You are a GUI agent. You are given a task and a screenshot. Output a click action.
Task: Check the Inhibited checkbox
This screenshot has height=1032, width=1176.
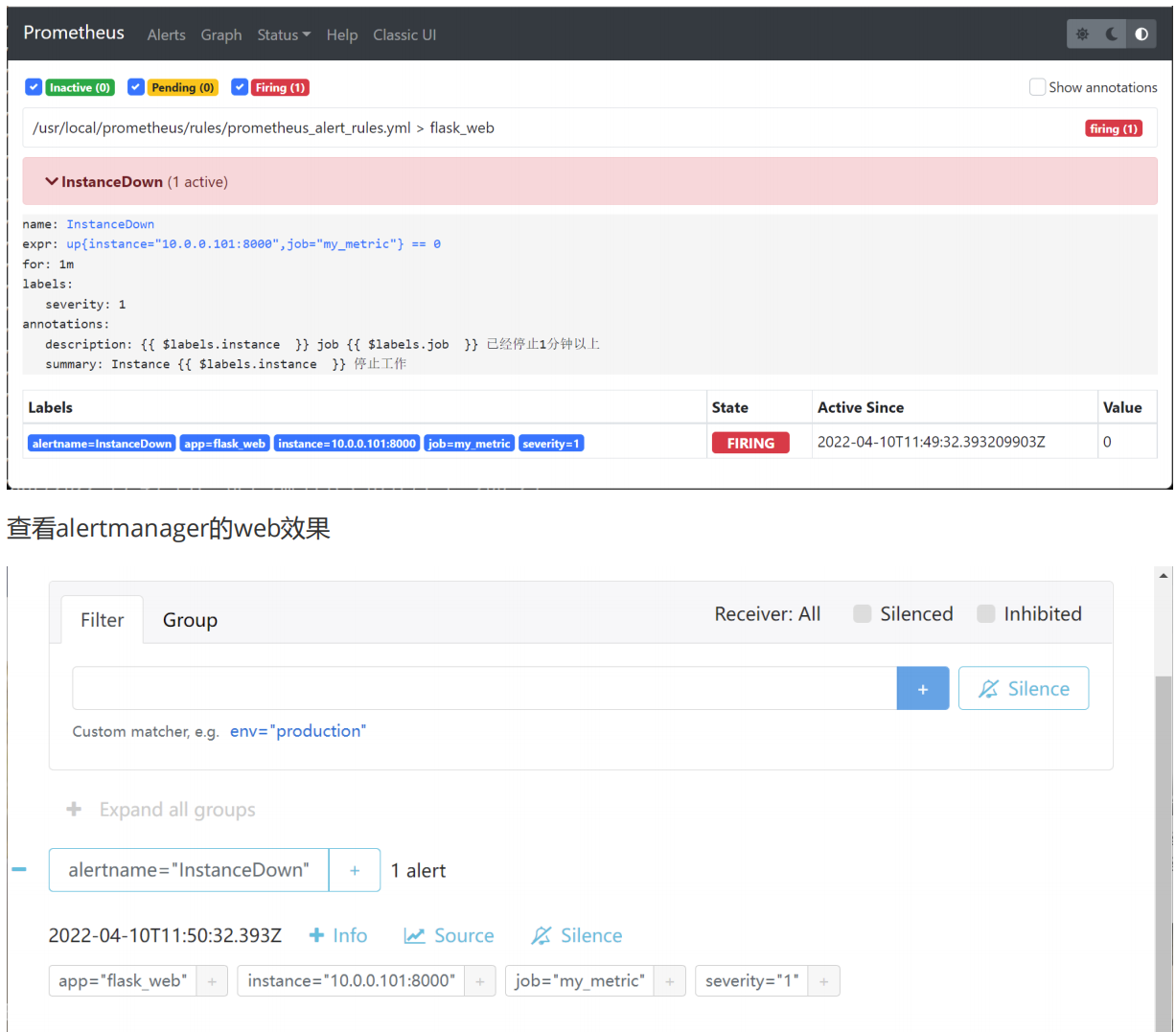click(x=986, y=614)
